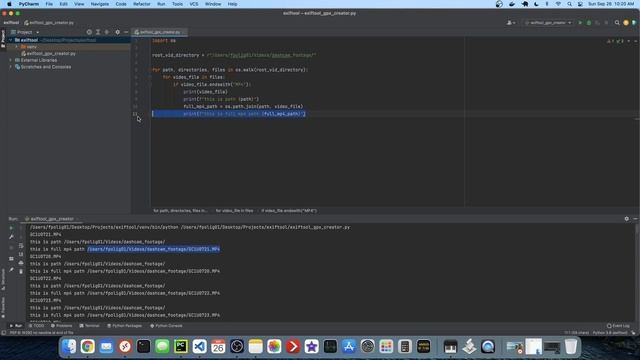
Task: Open Python Console tool window
Action: coord(166,326)
